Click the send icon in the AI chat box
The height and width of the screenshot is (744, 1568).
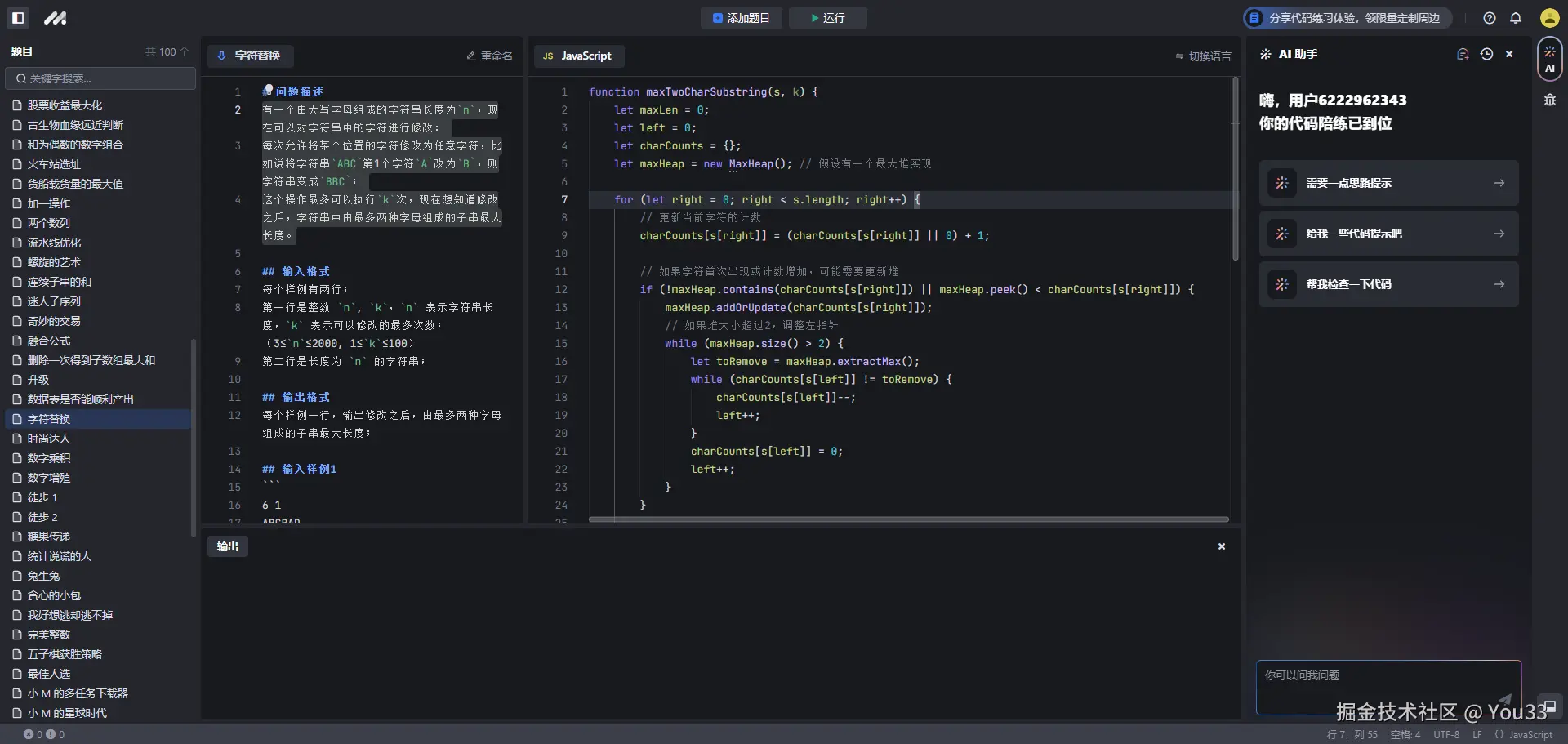click(x=1505, y=701)
